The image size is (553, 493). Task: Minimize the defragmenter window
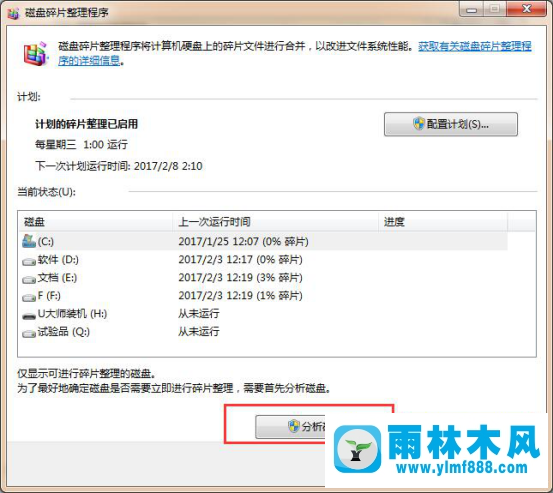(472, 9)
